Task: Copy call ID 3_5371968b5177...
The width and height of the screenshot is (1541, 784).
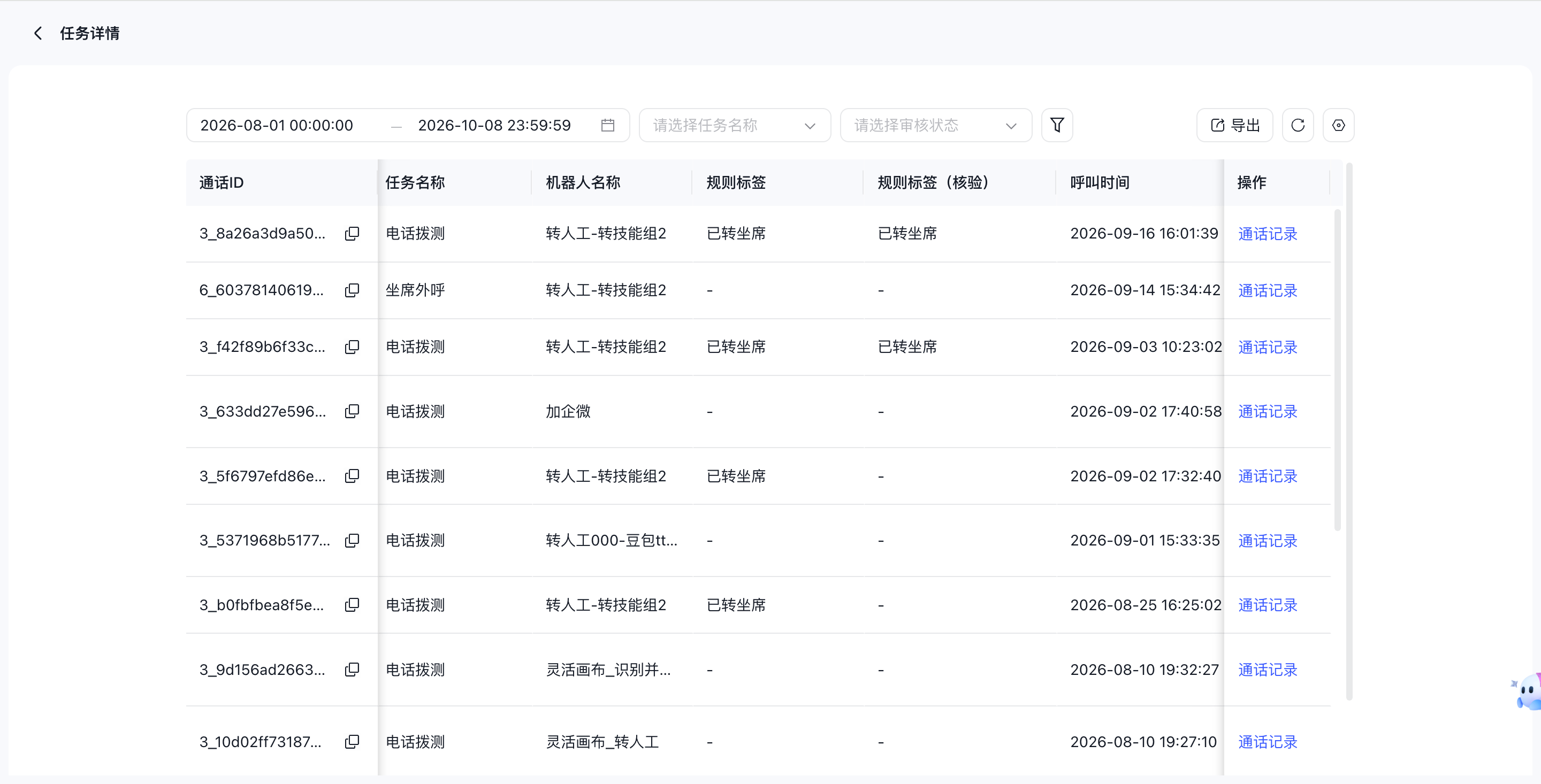Action: pyautogui.click(x=352, y=541)
